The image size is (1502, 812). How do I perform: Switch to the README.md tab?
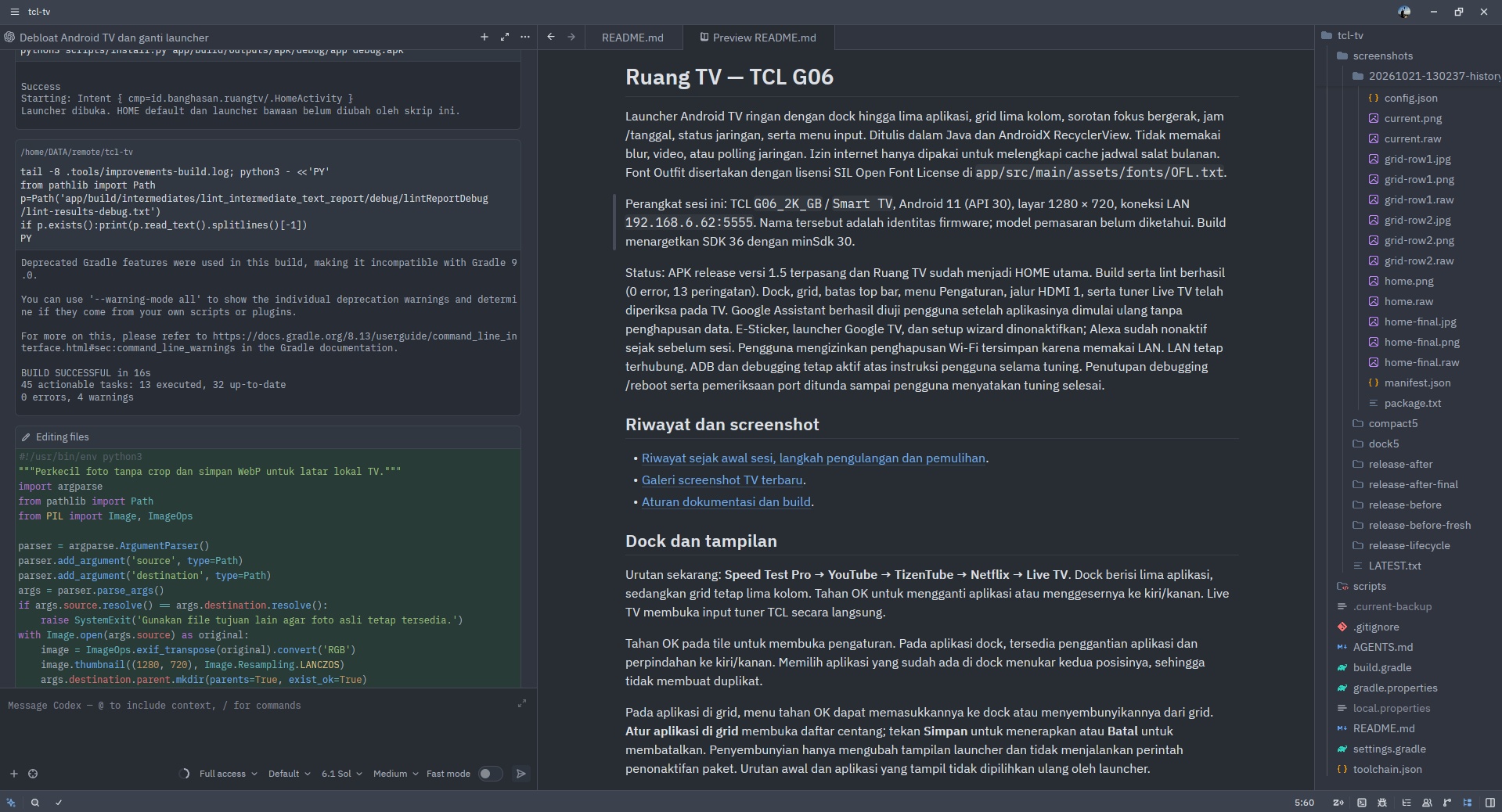tap(632, 38)
